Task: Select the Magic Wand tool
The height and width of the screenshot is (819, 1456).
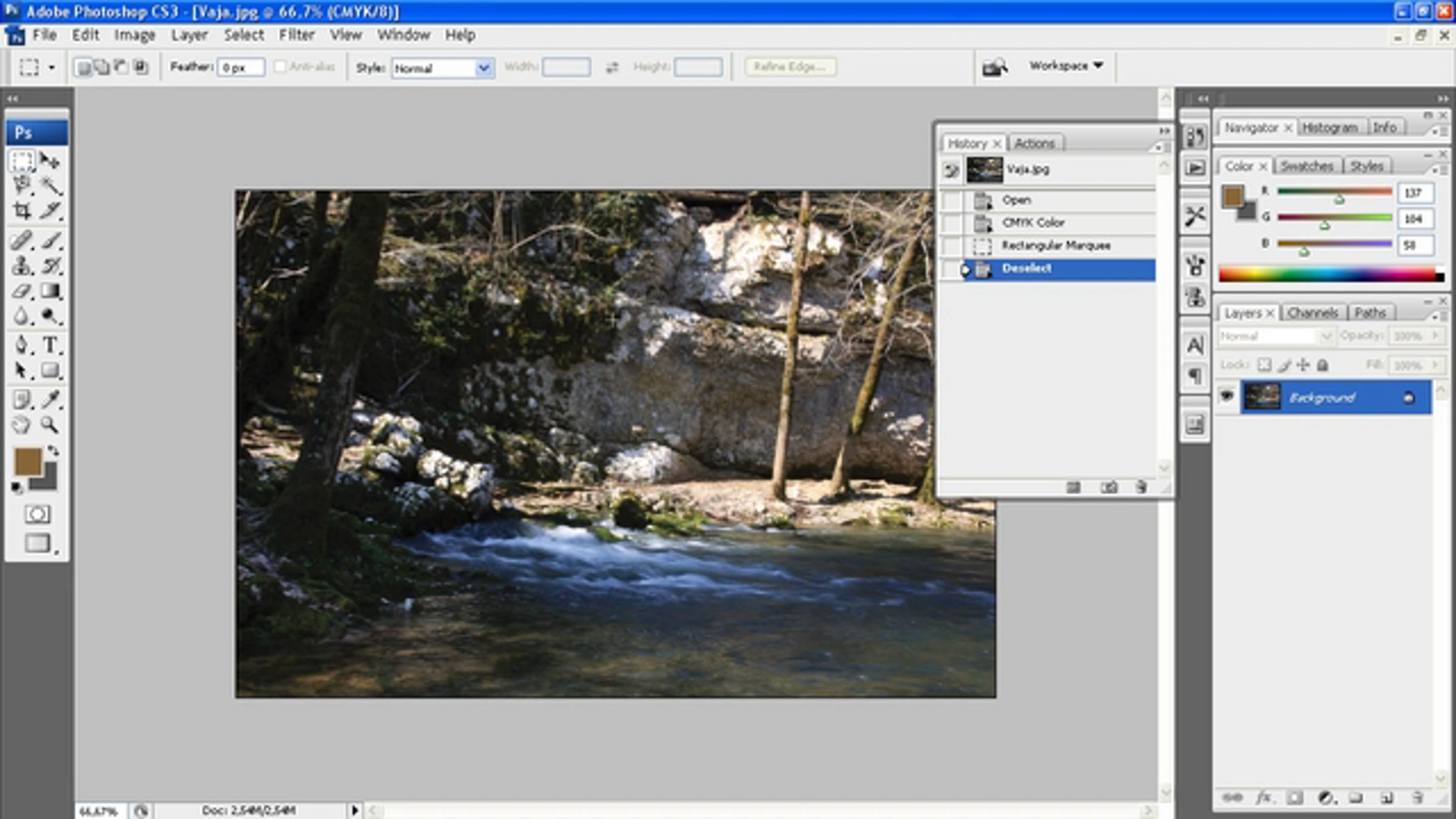Action: [51, 185]
